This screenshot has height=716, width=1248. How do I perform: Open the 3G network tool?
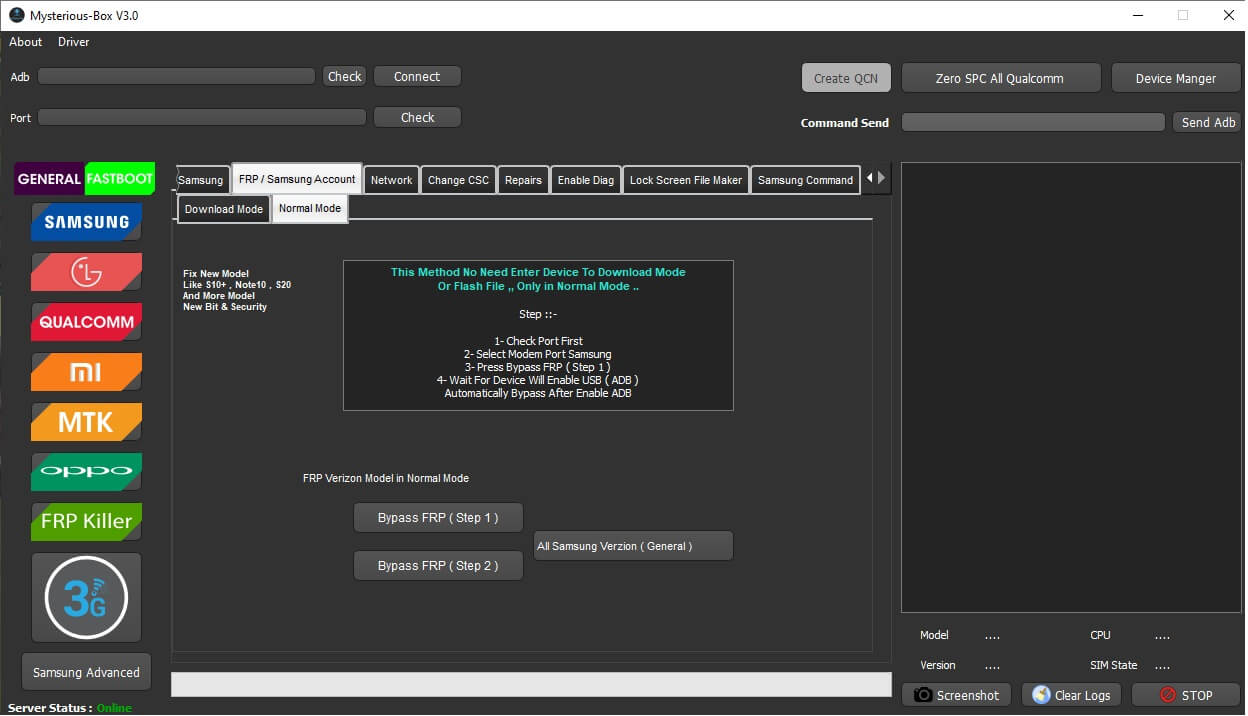[x=86, y=597]
